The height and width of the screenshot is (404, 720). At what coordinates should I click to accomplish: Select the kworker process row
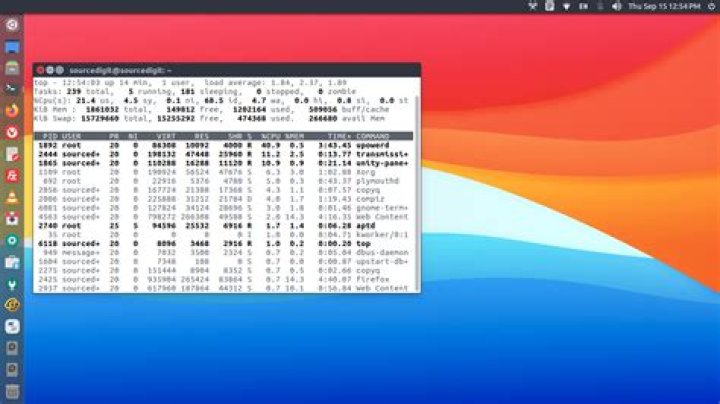tap(223, 235)
